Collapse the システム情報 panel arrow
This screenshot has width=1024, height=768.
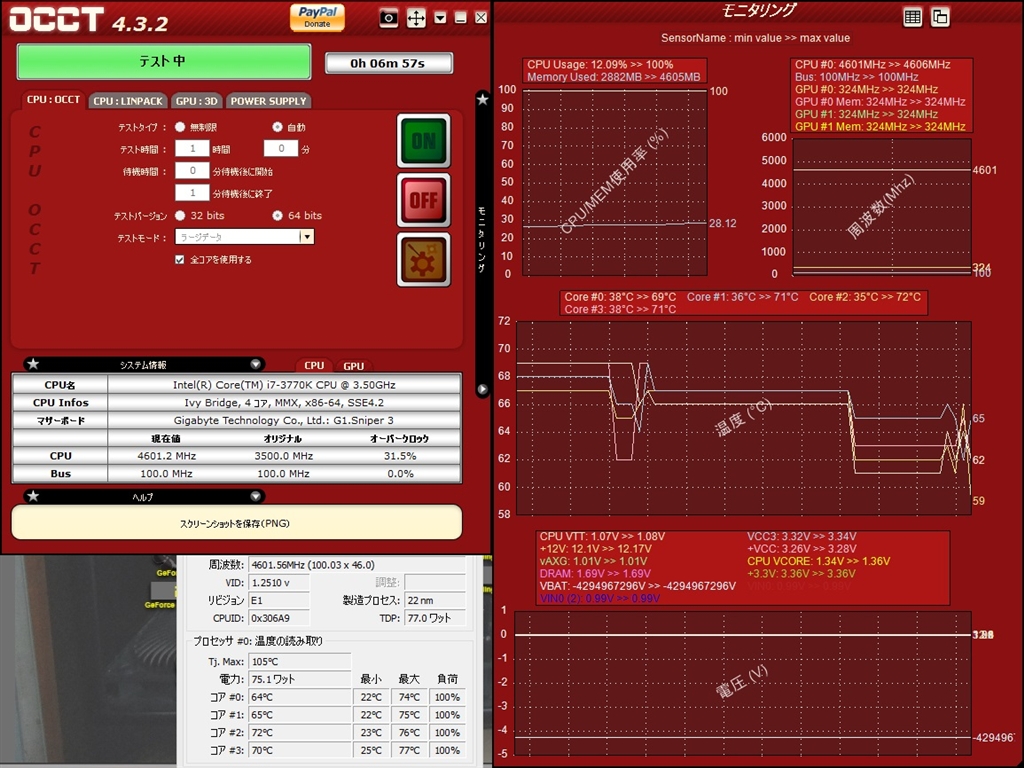pyautogui.click(x=256, y=365)
